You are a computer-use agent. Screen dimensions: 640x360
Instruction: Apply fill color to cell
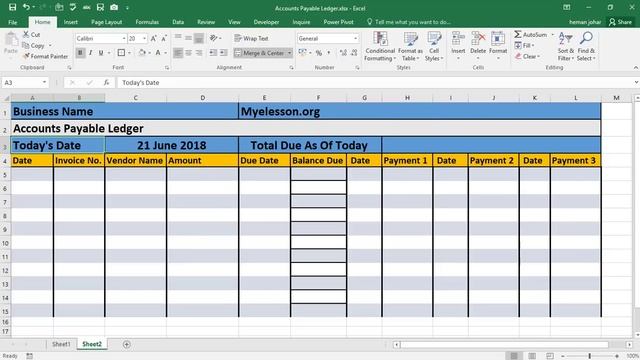point(142,53)
